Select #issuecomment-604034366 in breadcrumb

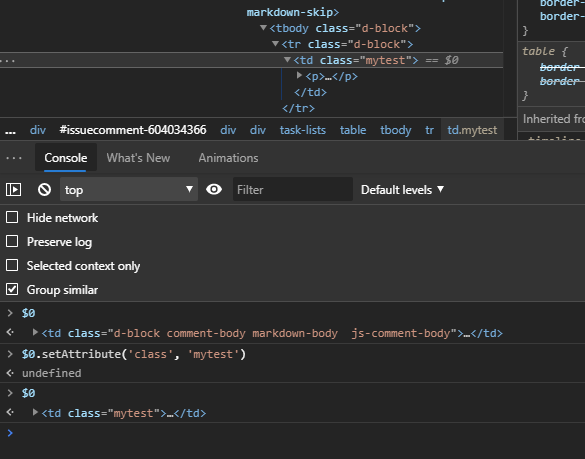[133, 130]
